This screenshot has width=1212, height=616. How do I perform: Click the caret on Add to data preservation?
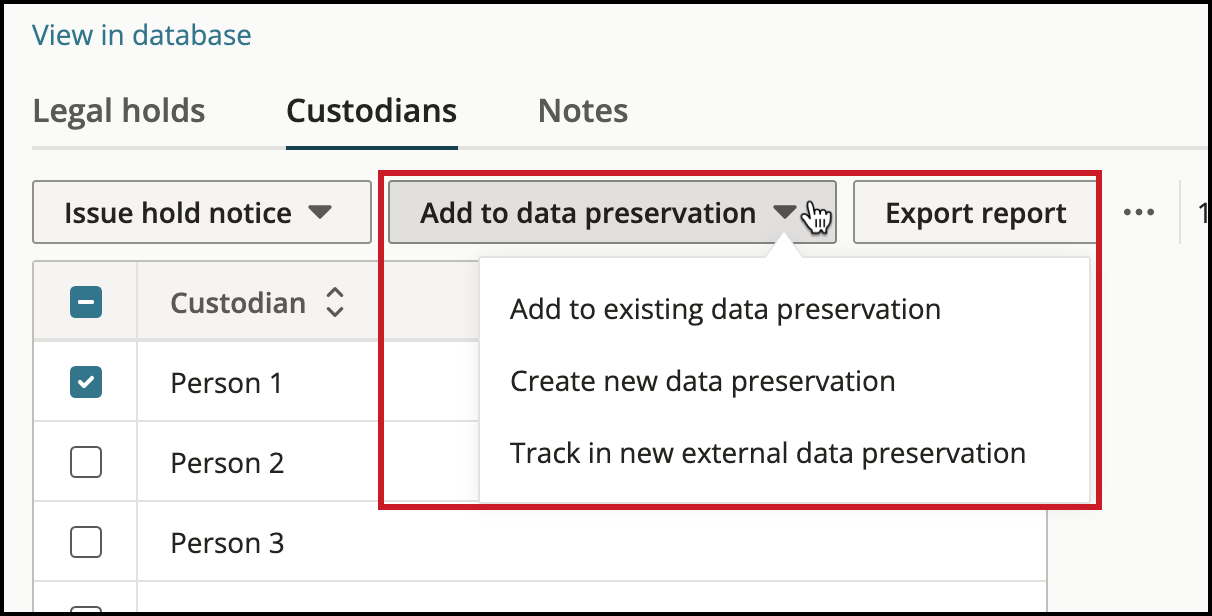786,213
